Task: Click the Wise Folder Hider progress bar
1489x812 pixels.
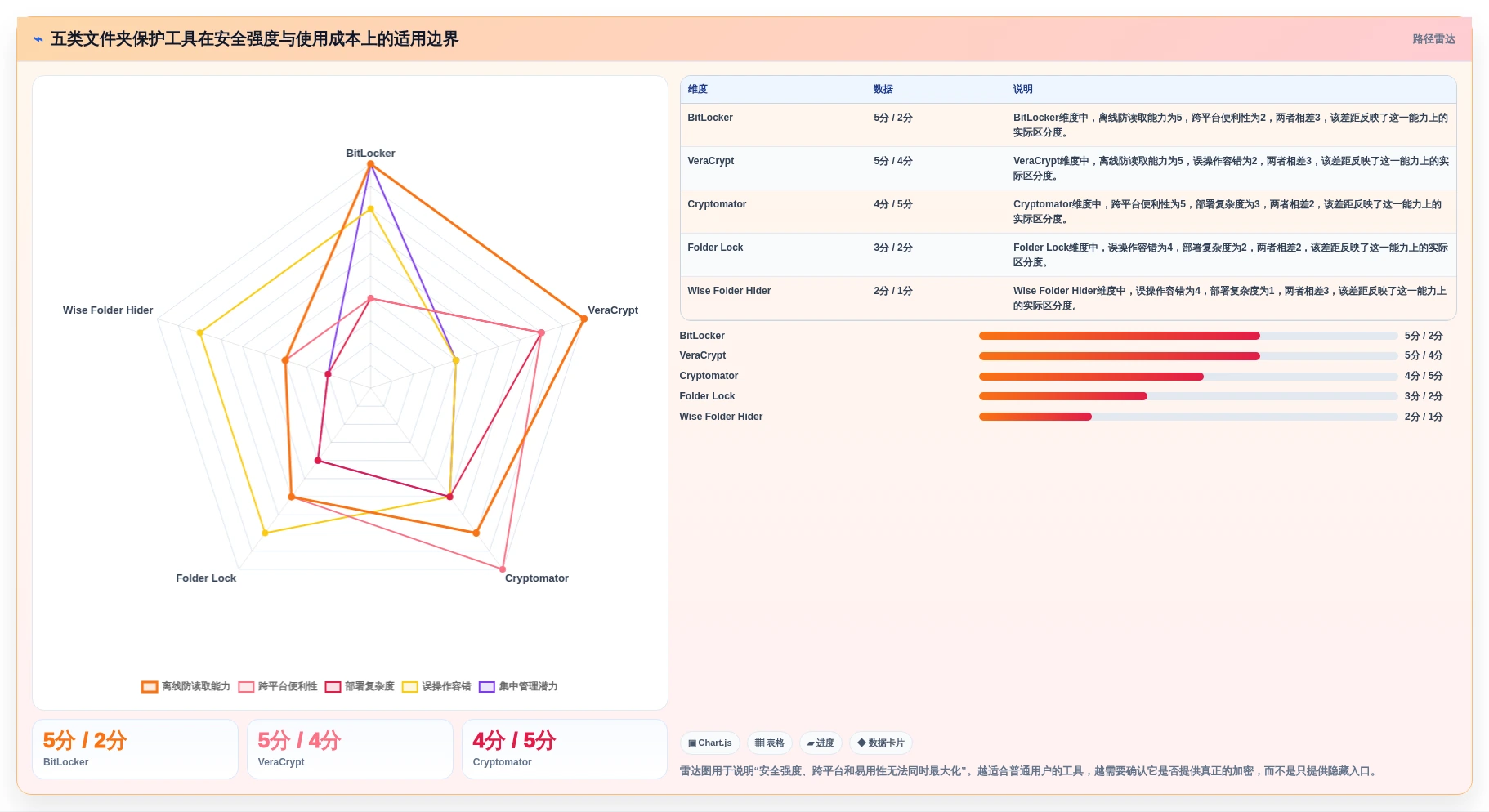Action: tap(1188, 417)
